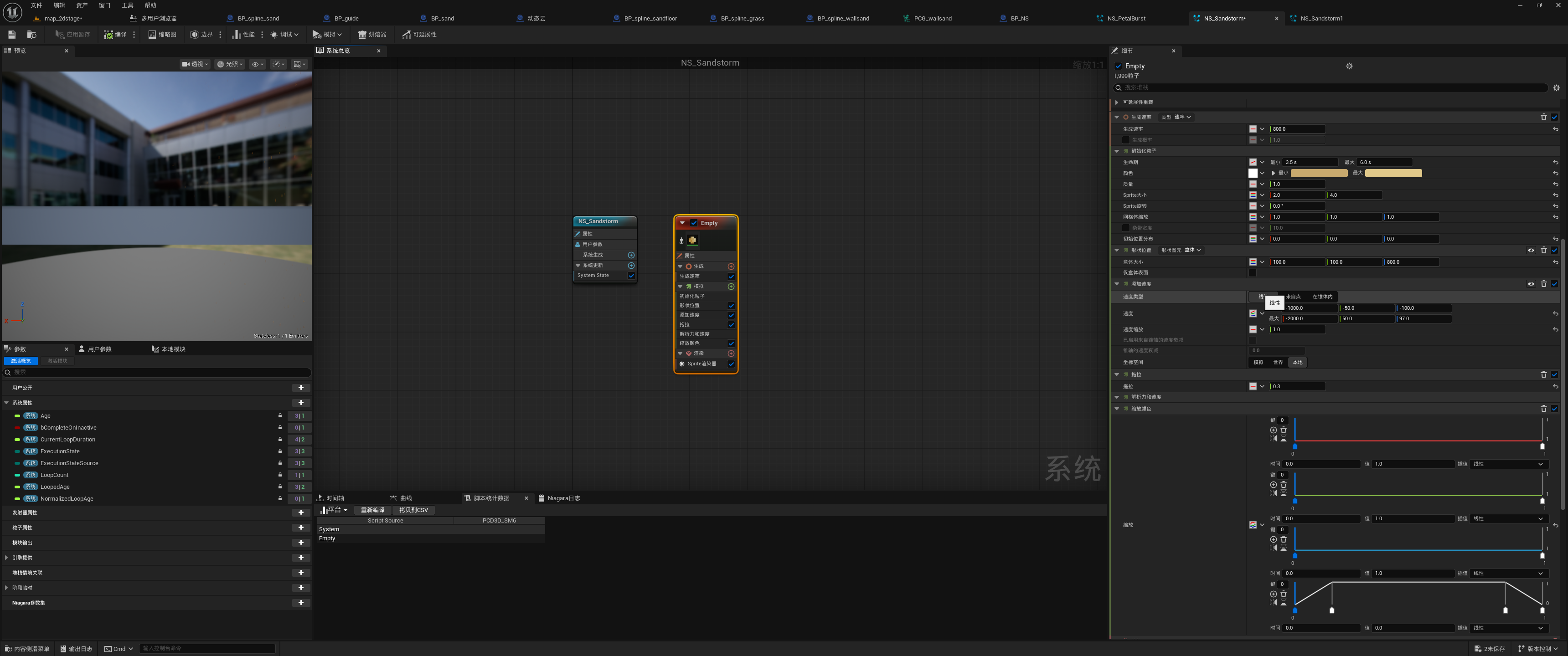Toggle System State module checkbox

tap(630, 276)
